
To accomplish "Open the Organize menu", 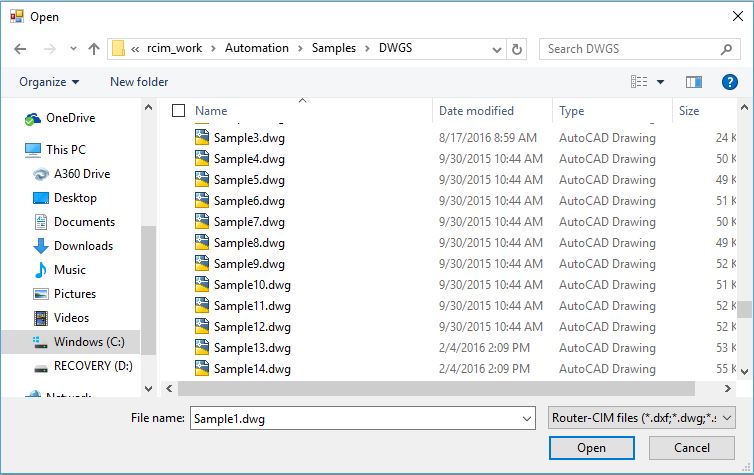I will [49, 82].
